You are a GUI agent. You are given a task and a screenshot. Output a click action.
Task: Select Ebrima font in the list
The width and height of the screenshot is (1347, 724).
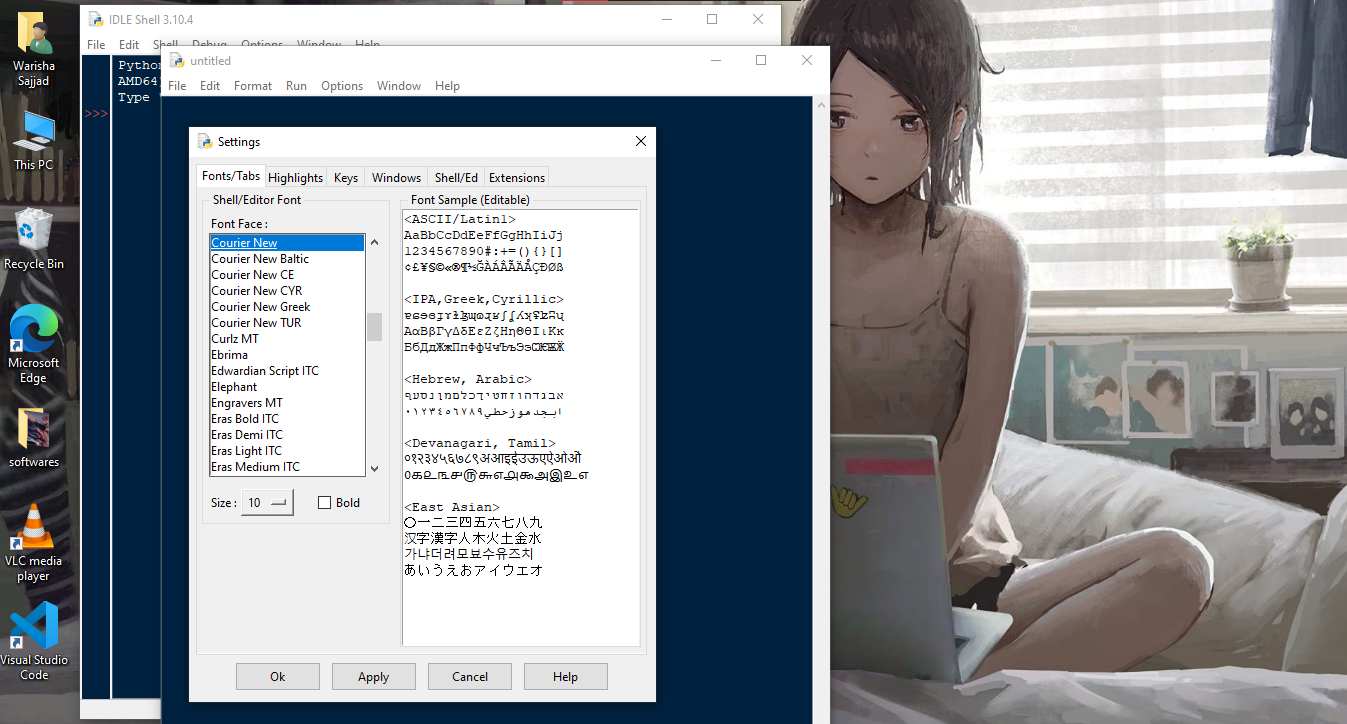[288, 355]
